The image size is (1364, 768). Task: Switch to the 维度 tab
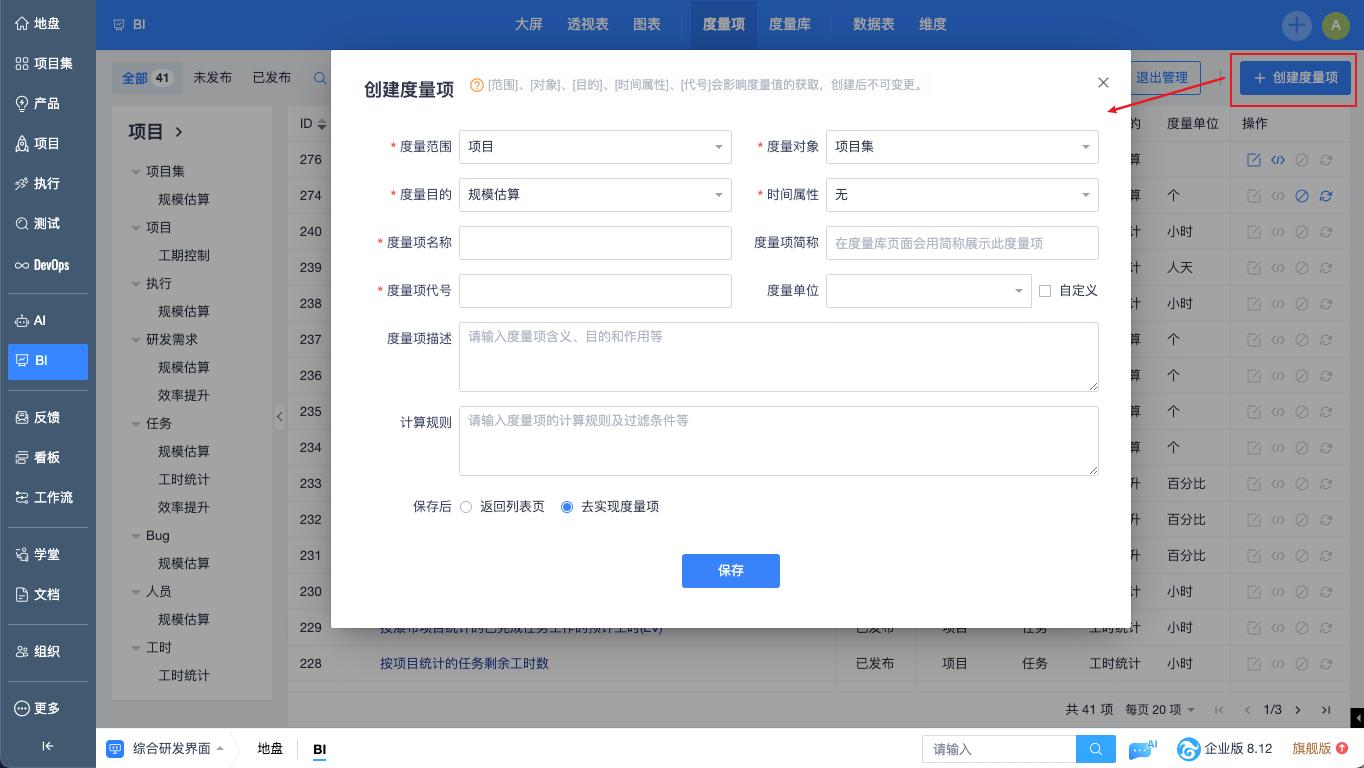[x=933, y=24]
